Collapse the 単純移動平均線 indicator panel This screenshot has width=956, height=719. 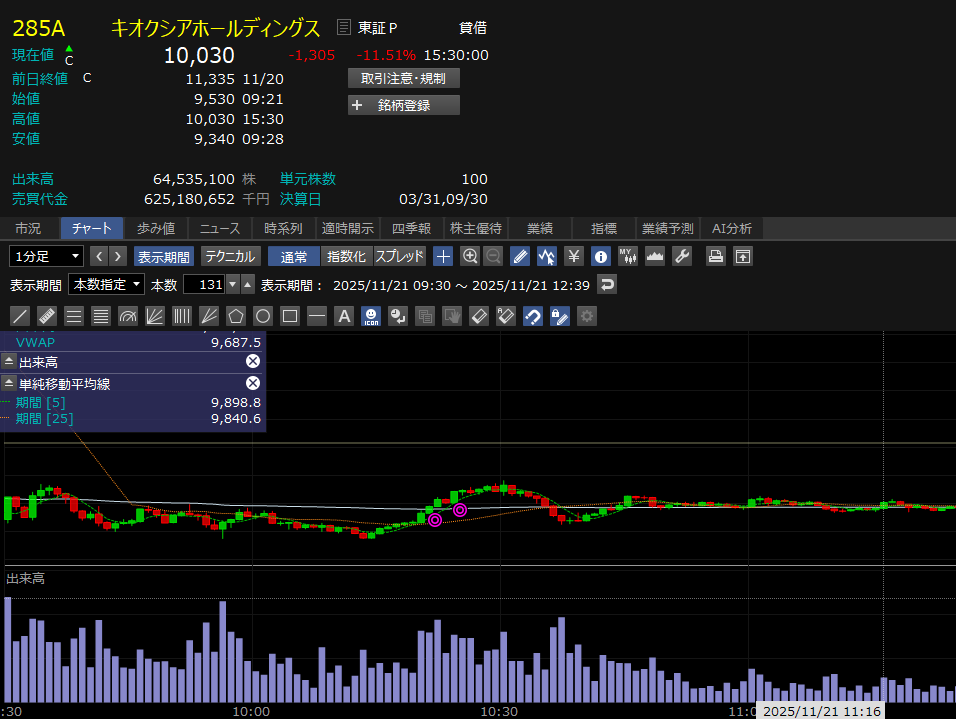click(9, 383)
